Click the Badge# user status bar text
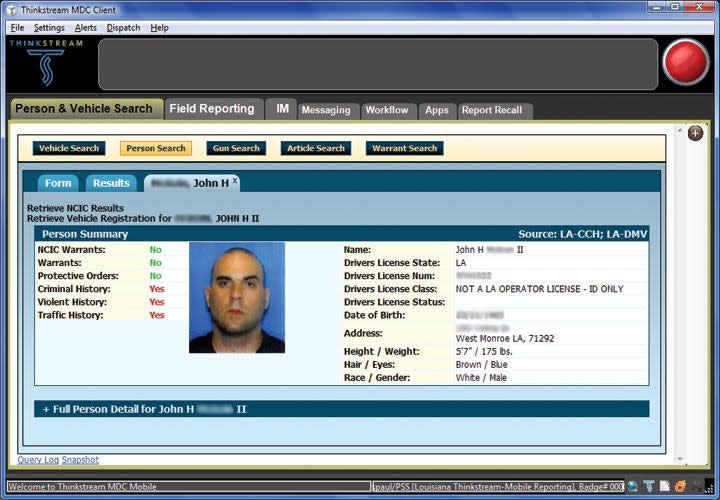This screenshot has width=720, height=500. [x=499, y=487]
